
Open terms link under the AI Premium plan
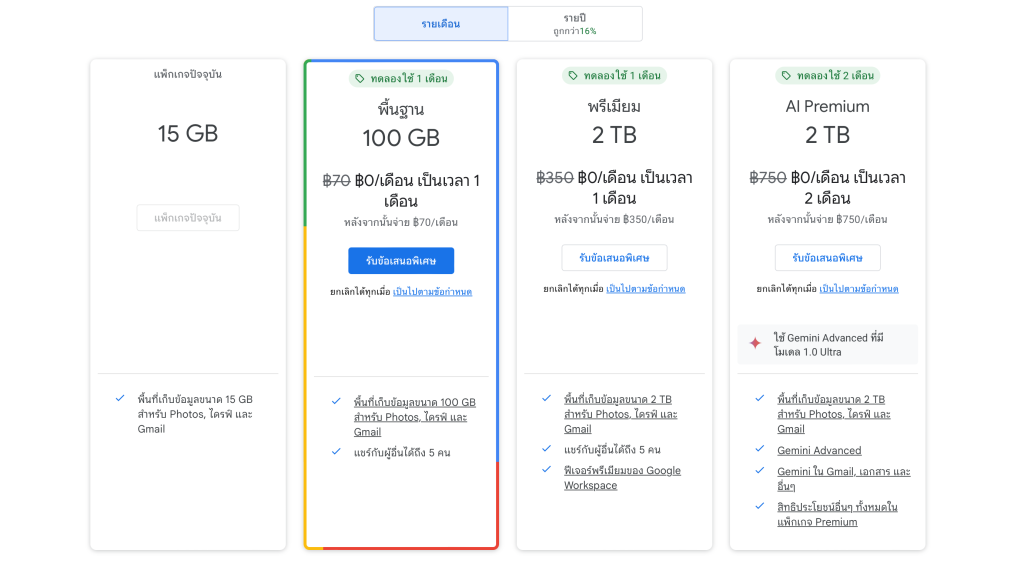pyautogui.click(x=859, y=289)
